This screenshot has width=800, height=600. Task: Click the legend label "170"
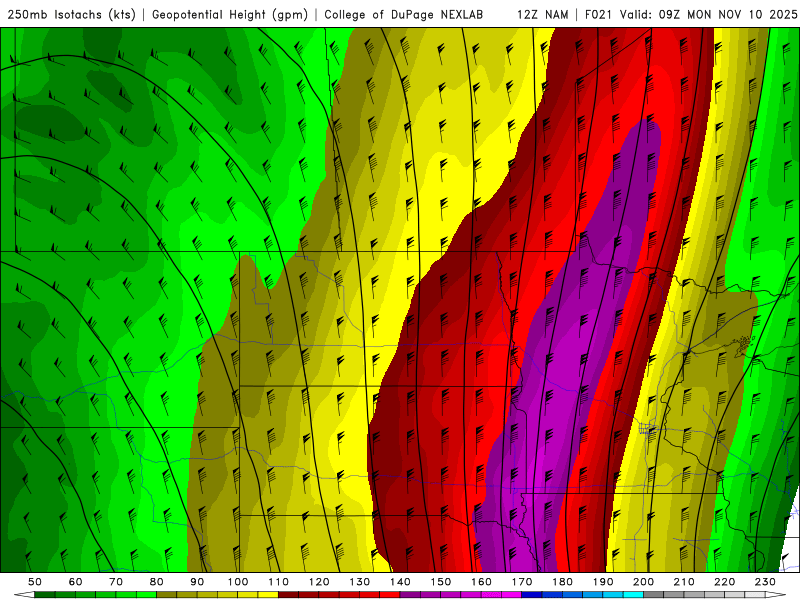(522, 582)
